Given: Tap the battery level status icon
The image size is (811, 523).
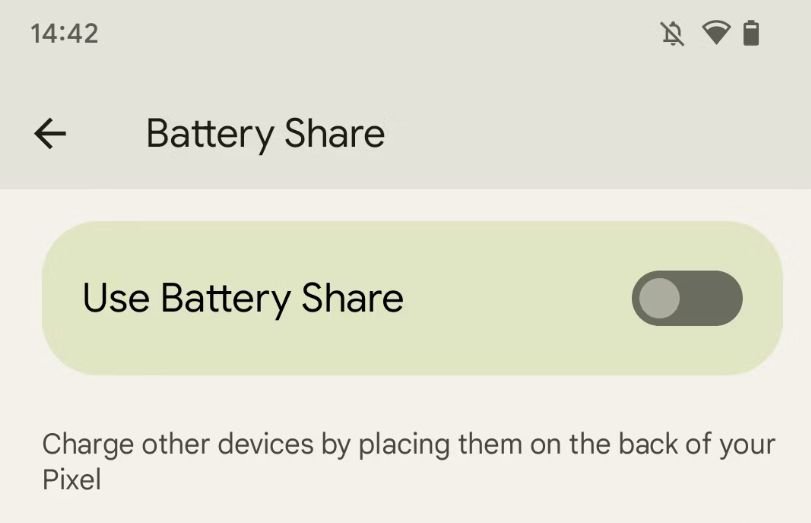Looking at the screenshot, I should tap(752, 34).
